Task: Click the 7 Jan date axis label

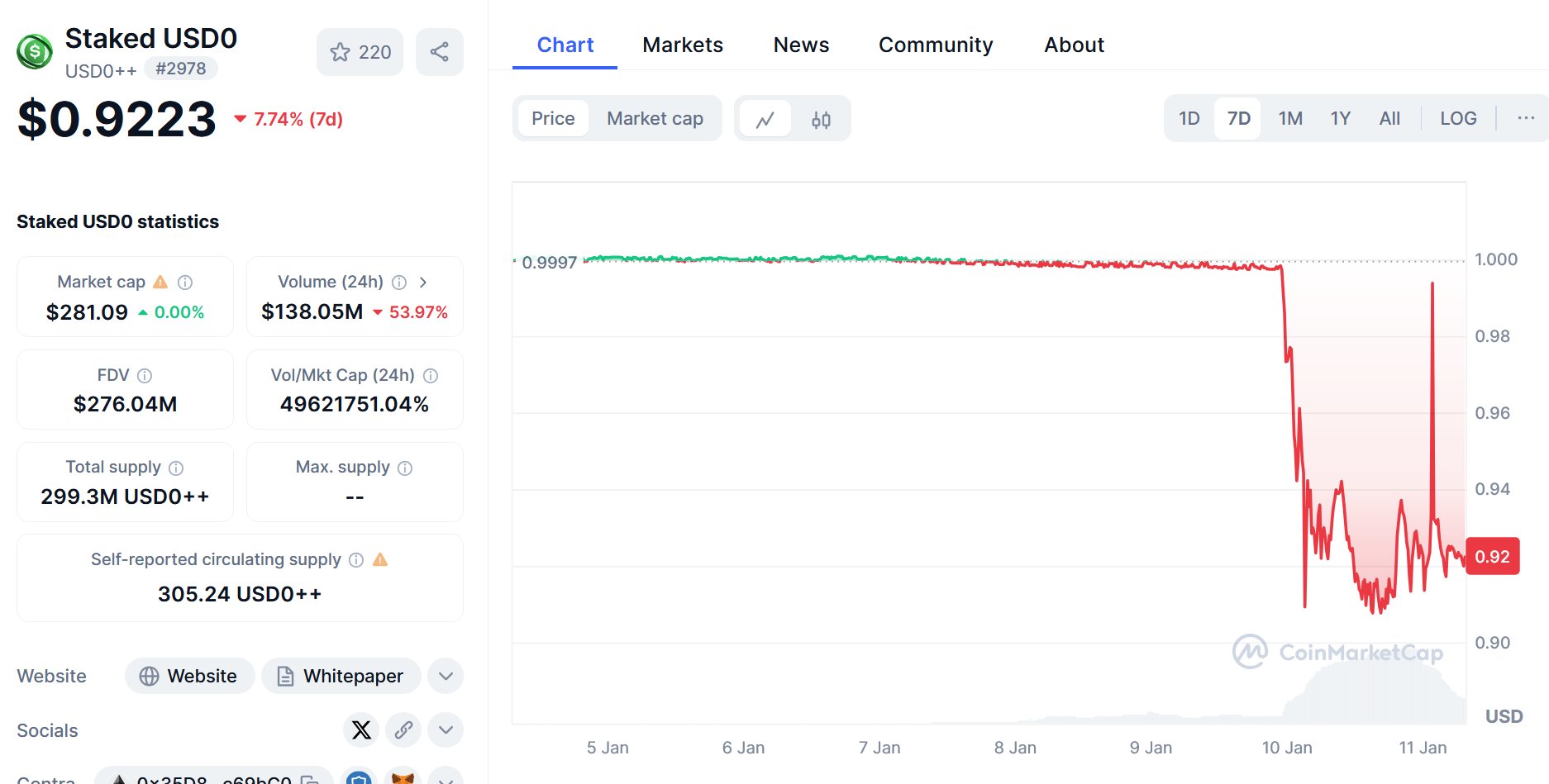Action: coord(879,748)
